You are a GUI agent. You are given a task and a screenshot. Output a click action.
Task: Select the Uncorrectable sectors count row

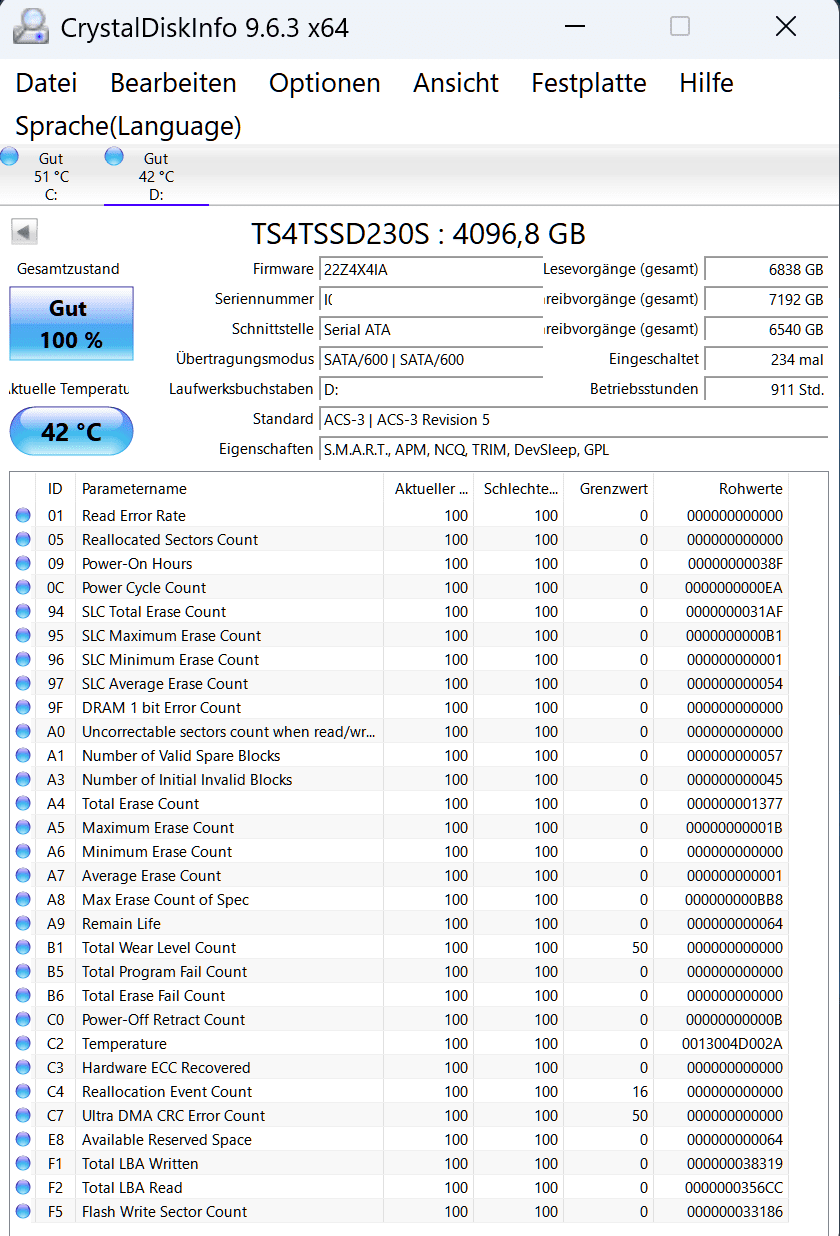(400, 732)
